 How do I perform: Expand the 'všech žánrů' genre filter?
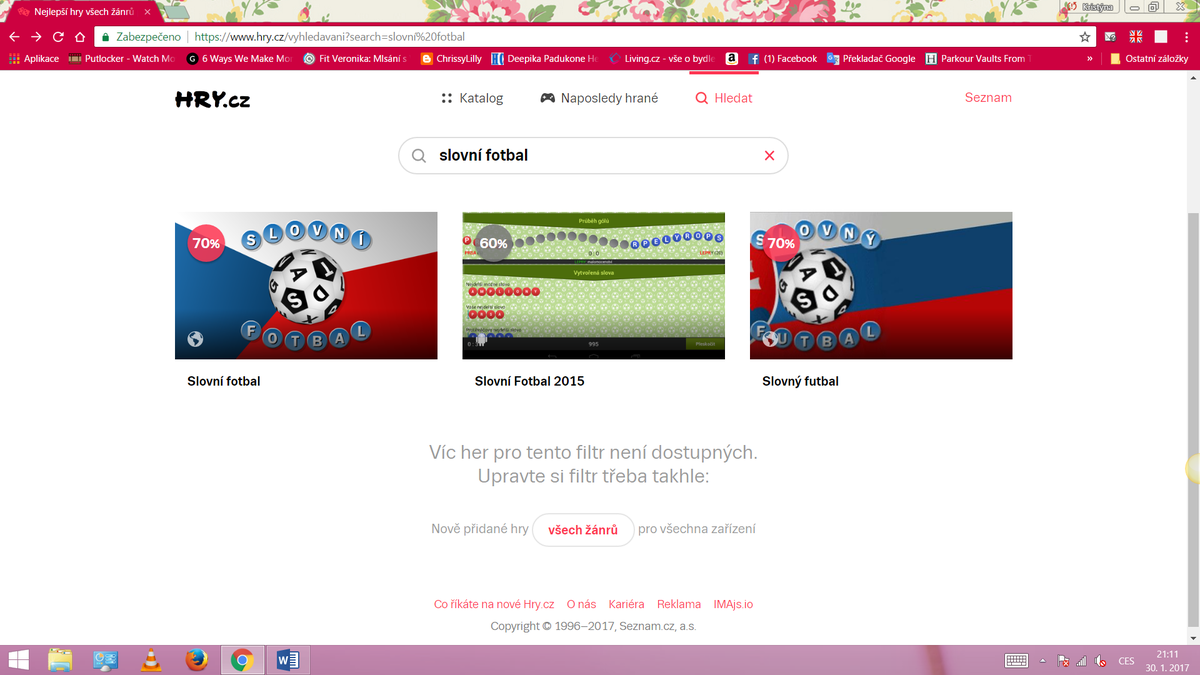coord(583,530)
